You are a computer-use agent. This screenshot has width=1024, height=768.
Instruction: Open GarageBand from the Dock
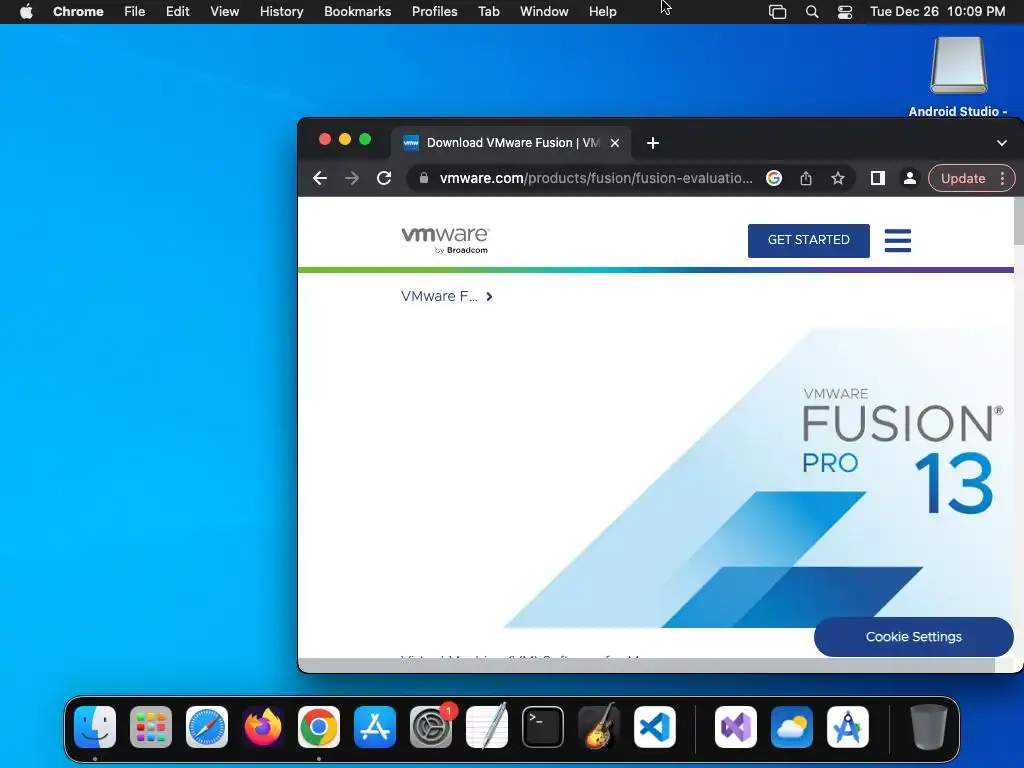tap(599, 727)
